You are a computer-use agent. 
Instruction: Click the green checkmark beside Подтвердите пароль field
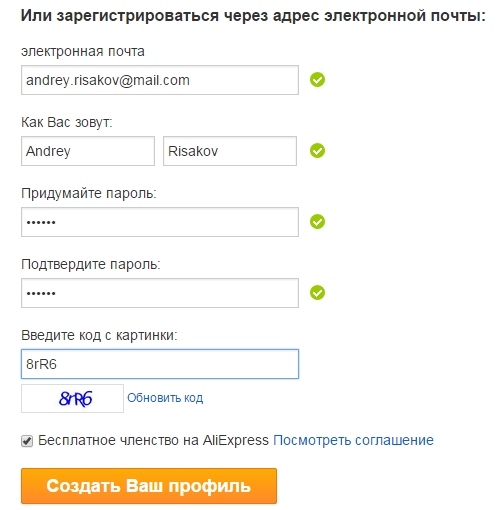click(x=317, y=293)
